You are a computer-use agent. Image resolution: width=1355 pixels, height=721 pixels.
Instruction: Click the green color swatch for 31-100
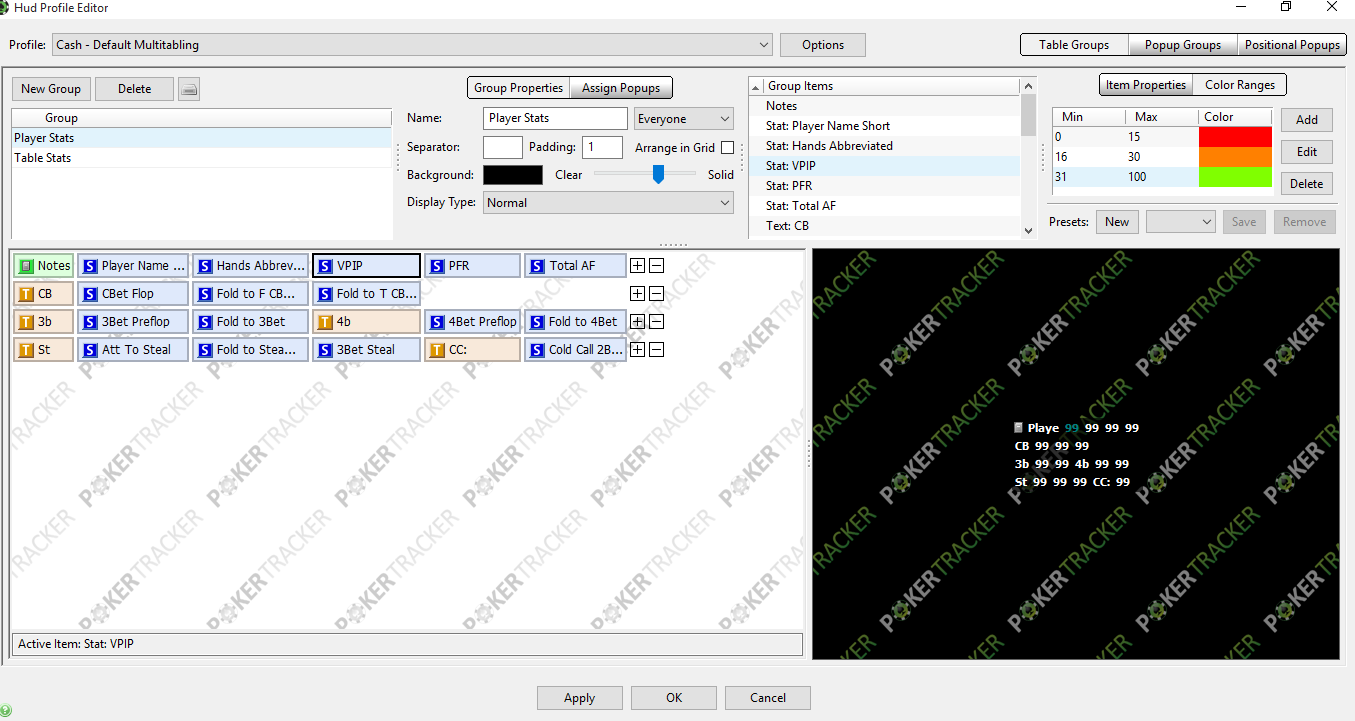(1235, 177)
